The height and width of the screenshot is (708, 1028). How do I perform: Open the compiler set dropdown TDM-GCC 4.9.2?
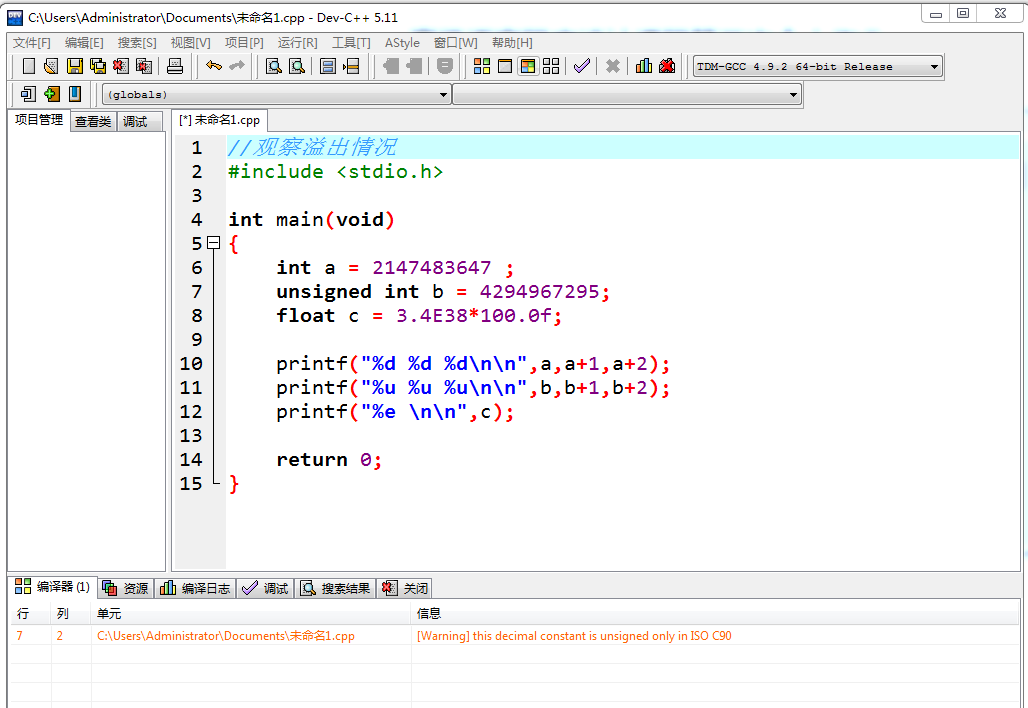(x=818, y=66)
